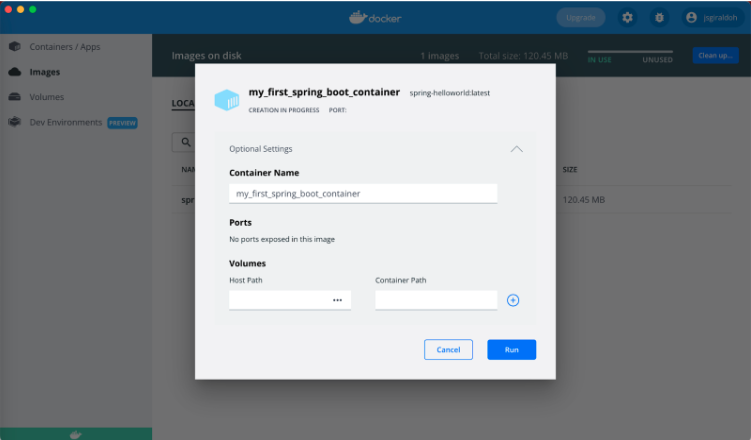This screenshot has height=440, width=751.
Task: Focus the Container Name input field
Action: [363, 193]
